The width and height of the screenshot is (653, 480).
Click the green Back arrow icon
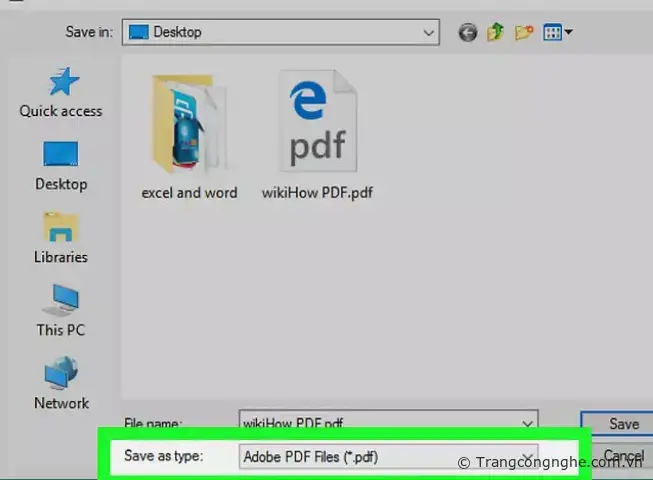[x=468, y=33]
